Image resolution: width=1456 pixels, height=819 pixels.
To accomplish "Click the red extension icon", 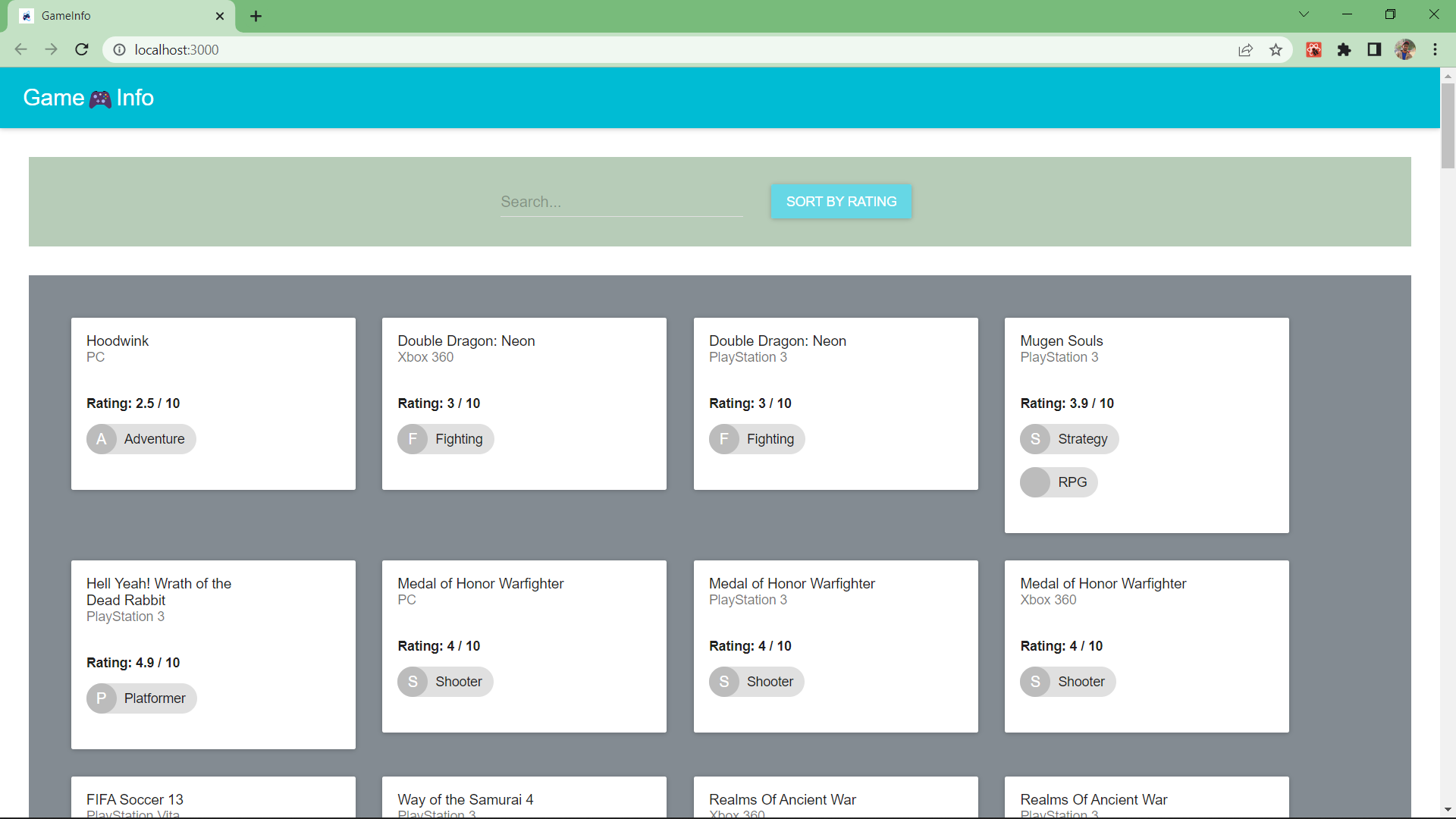I will 1313,50.
